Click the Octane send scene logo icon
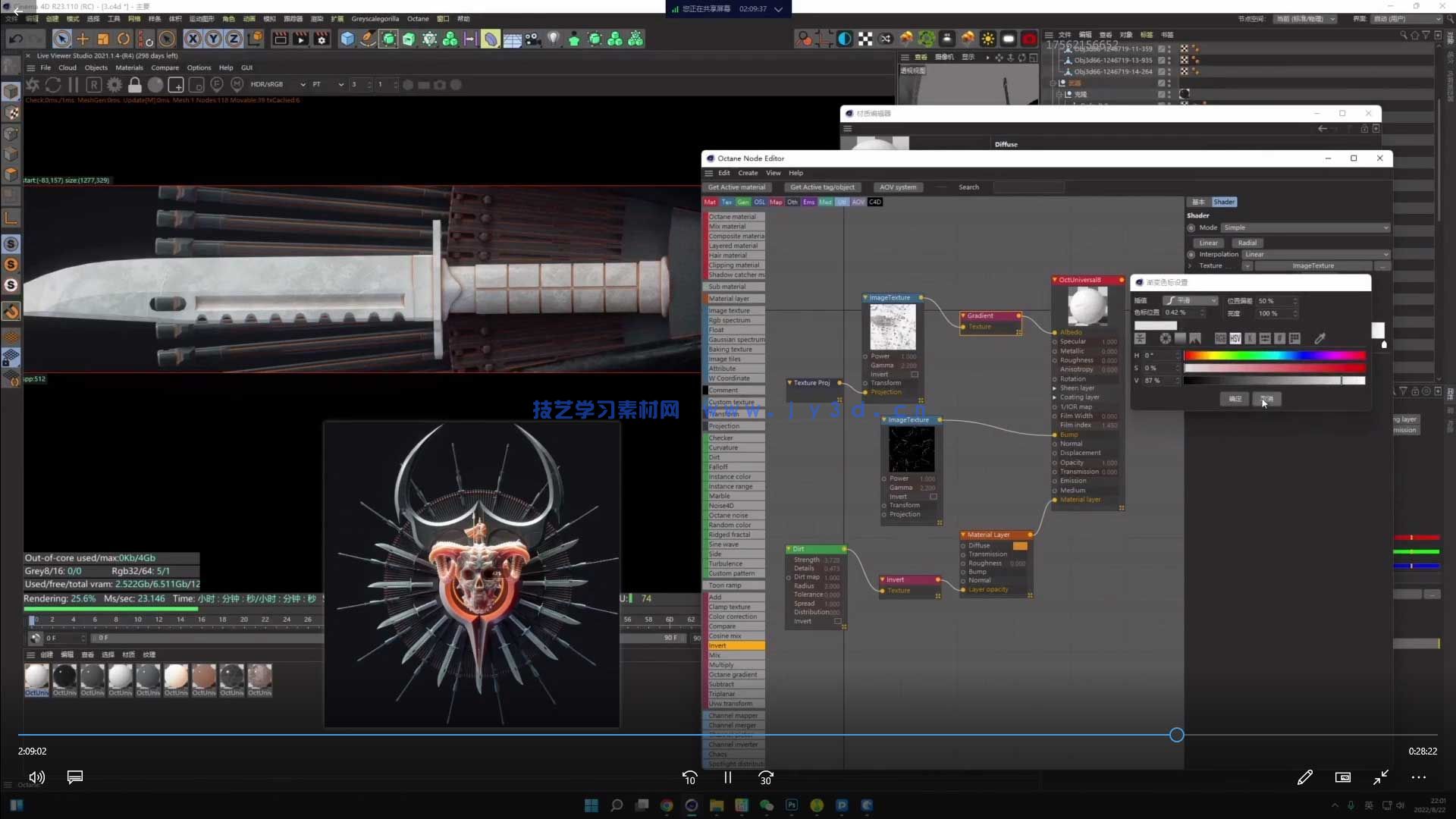This screenshot has height=819, width=1456. tap(33, 85)
